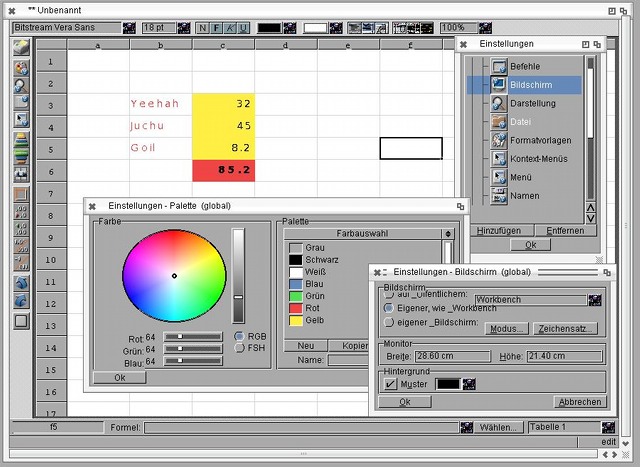
Task: Select the RGB color model radio button
Action: point(239,336)
